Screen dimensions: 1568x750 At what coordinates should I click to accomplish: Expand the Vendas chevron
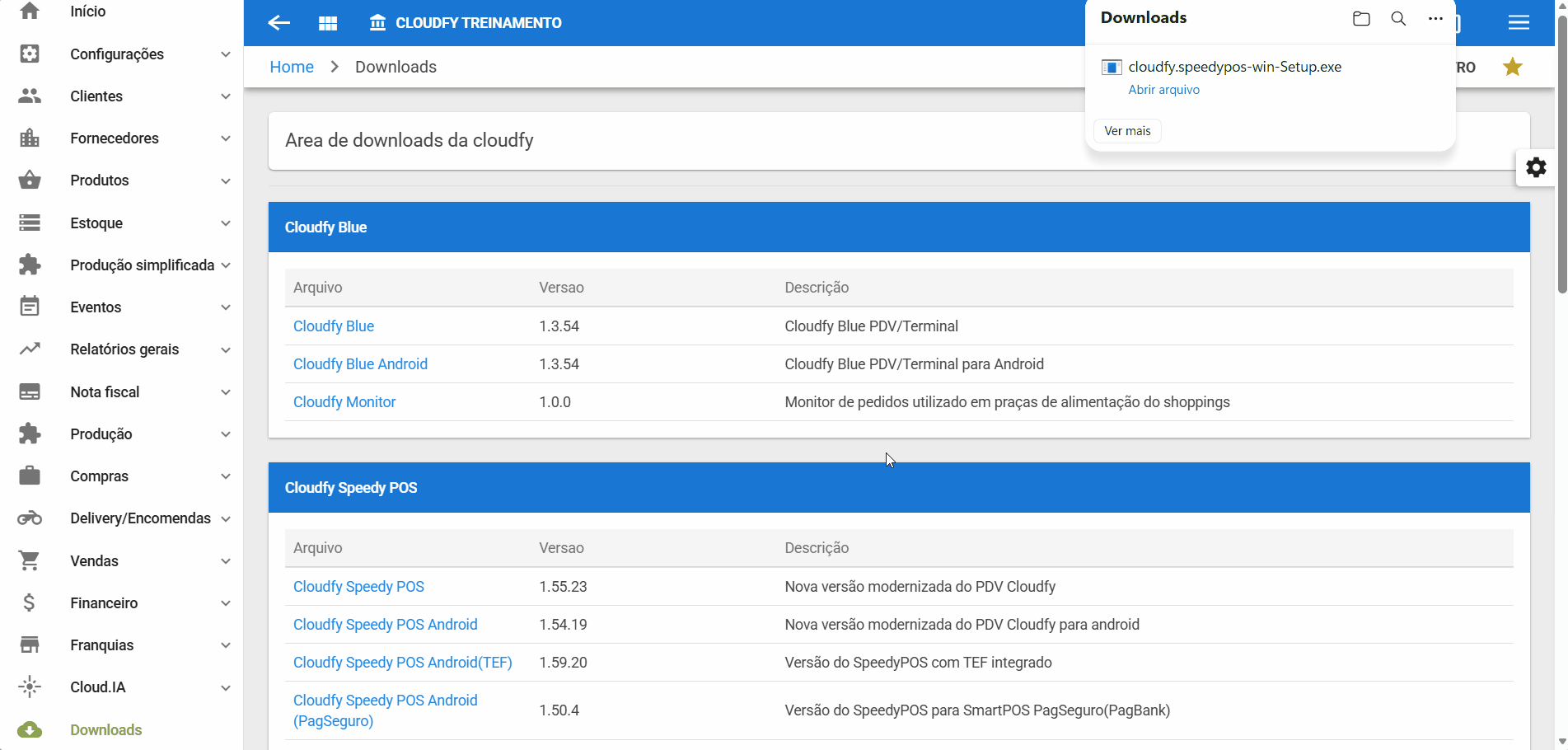pyautogui.click(x=226, y=561)
